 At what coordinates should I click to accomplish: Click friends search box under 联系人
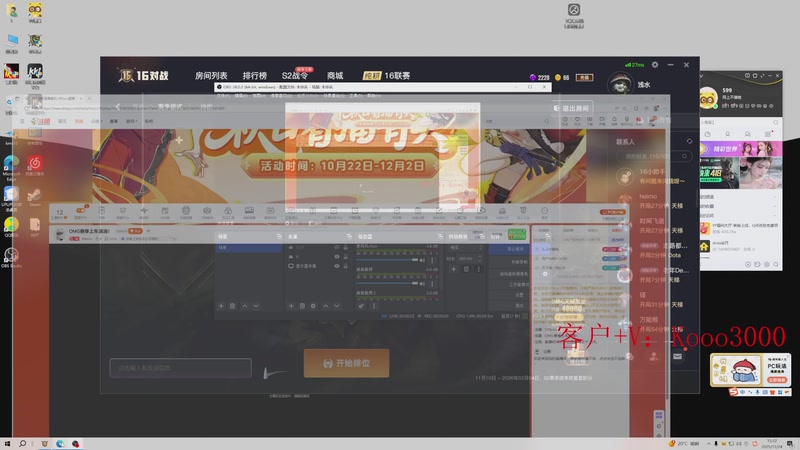654,156
